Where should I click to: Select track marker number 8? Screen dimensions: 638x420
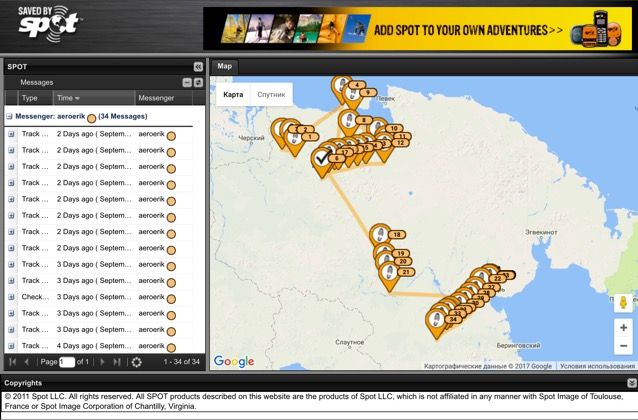tap(349, 122)
